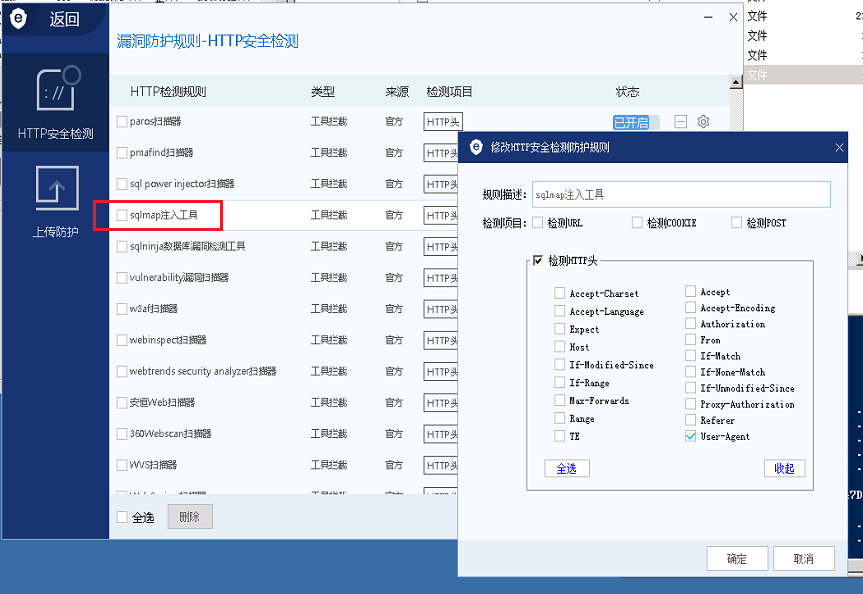863x594 pixels.
Task: Edit the 规则描述 text field
Action: tap(681, 195)
